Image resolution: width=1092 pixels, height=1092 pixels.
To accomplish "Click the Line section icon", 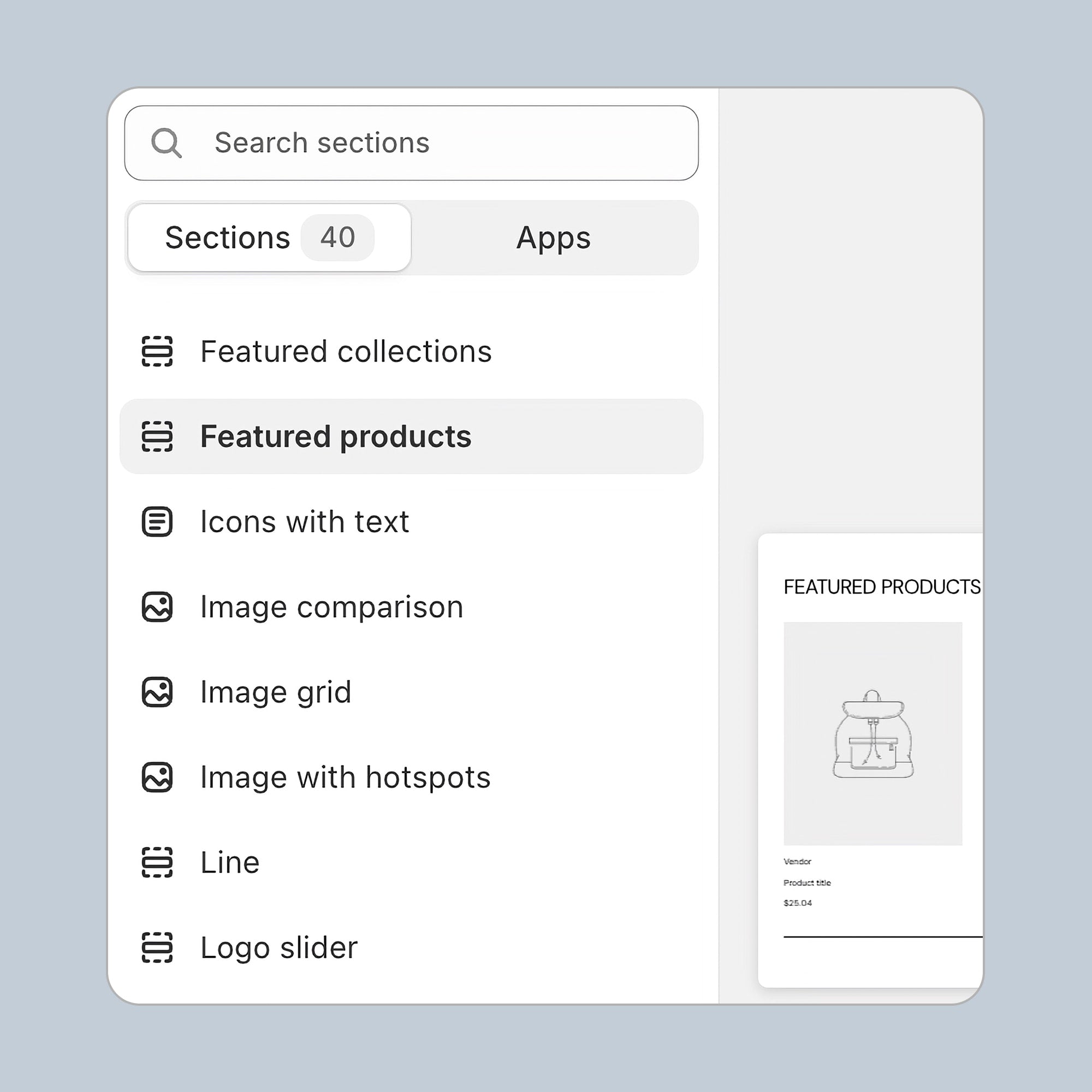I will 157,863.
